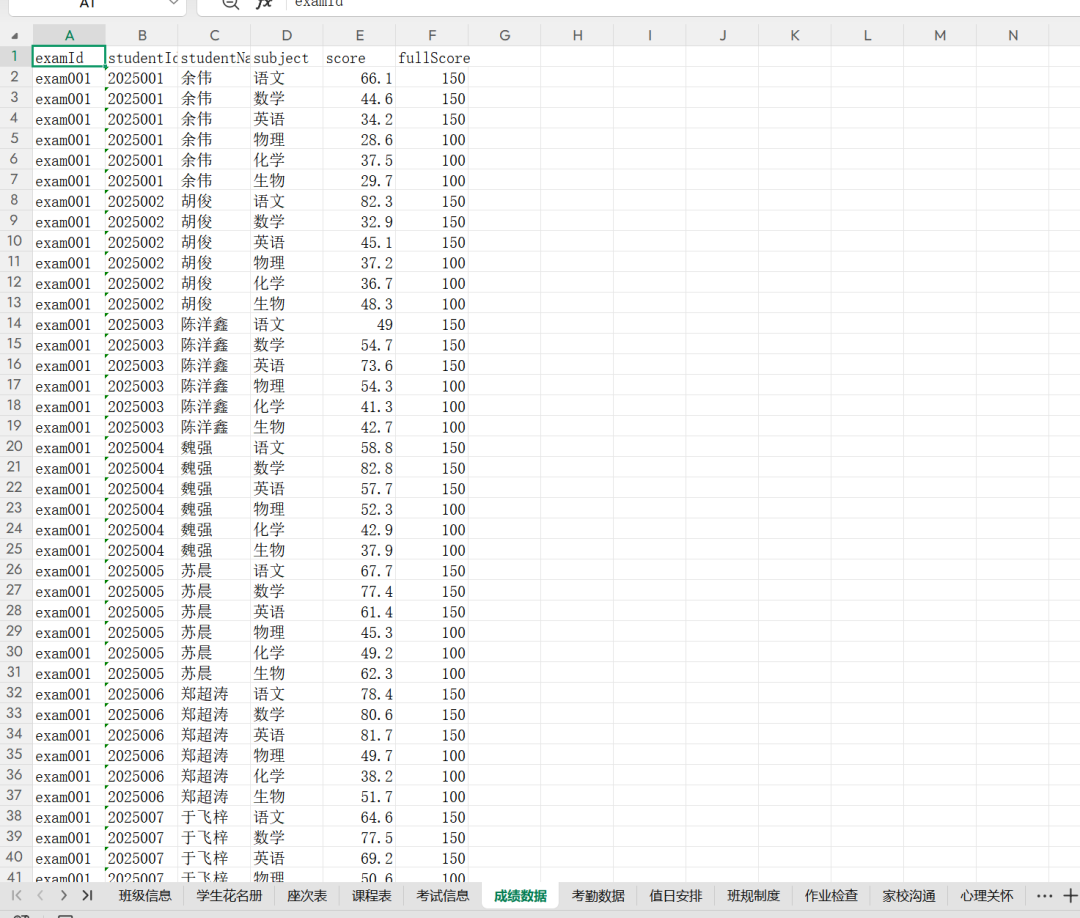The width and height of the screenshot is (1080, 918).
Task: Jump to the first sheet tab arrow
Action: [17, 895]
